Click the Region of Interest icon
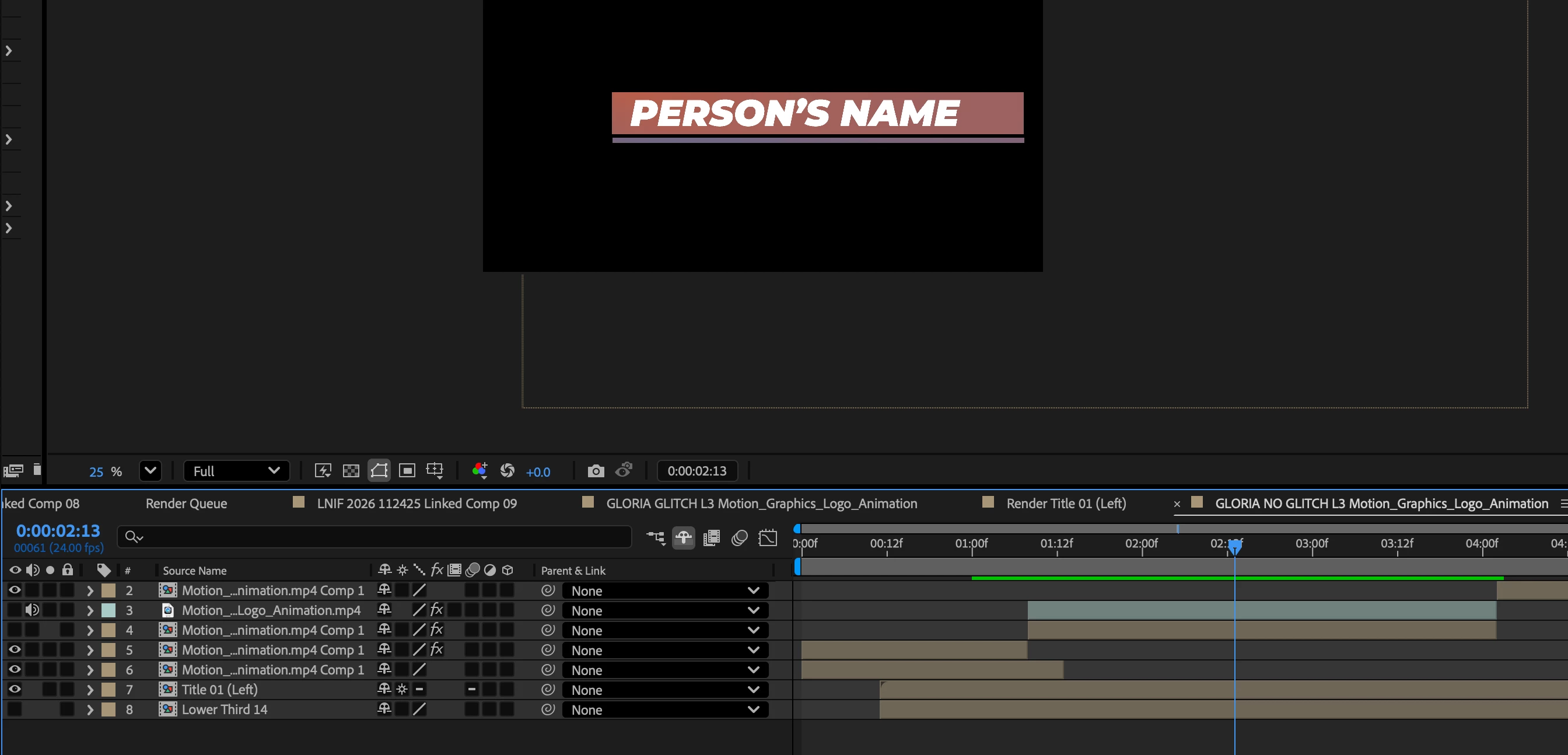 coord(407,471)
